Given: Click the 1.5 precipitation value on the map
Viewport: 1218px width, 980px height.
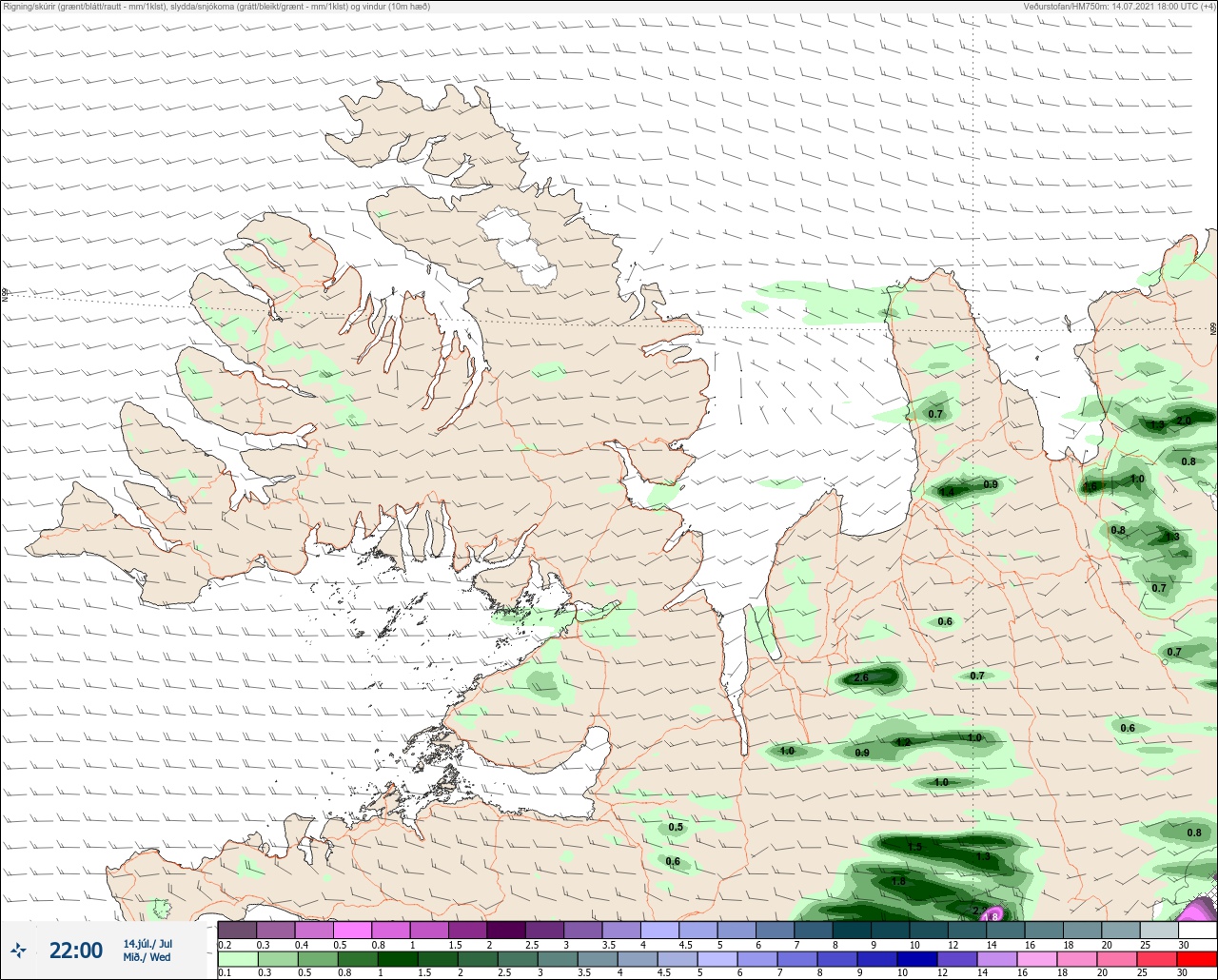Looking at the screenshot, I should 914,847.
